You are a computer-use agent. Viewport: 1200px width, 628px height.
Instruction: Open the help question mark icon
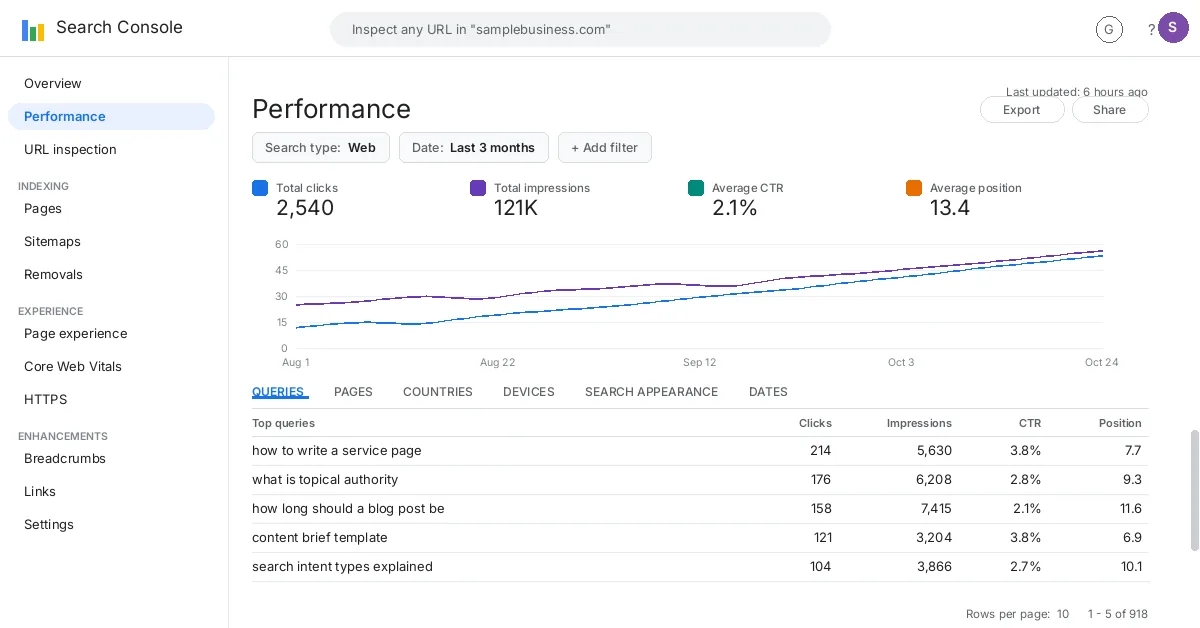click(1151, 30)
